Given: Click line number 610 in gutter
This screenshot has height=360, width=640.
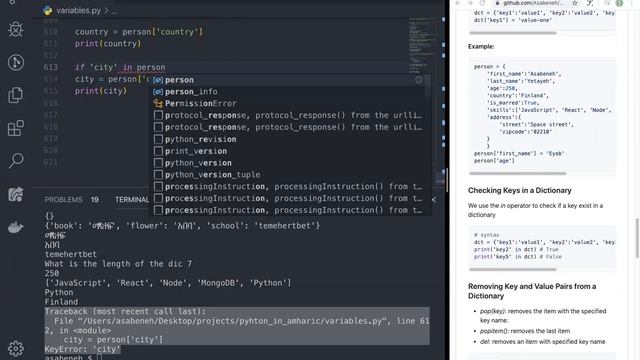Looking at the screenshot, I should (x=51, y=32).
